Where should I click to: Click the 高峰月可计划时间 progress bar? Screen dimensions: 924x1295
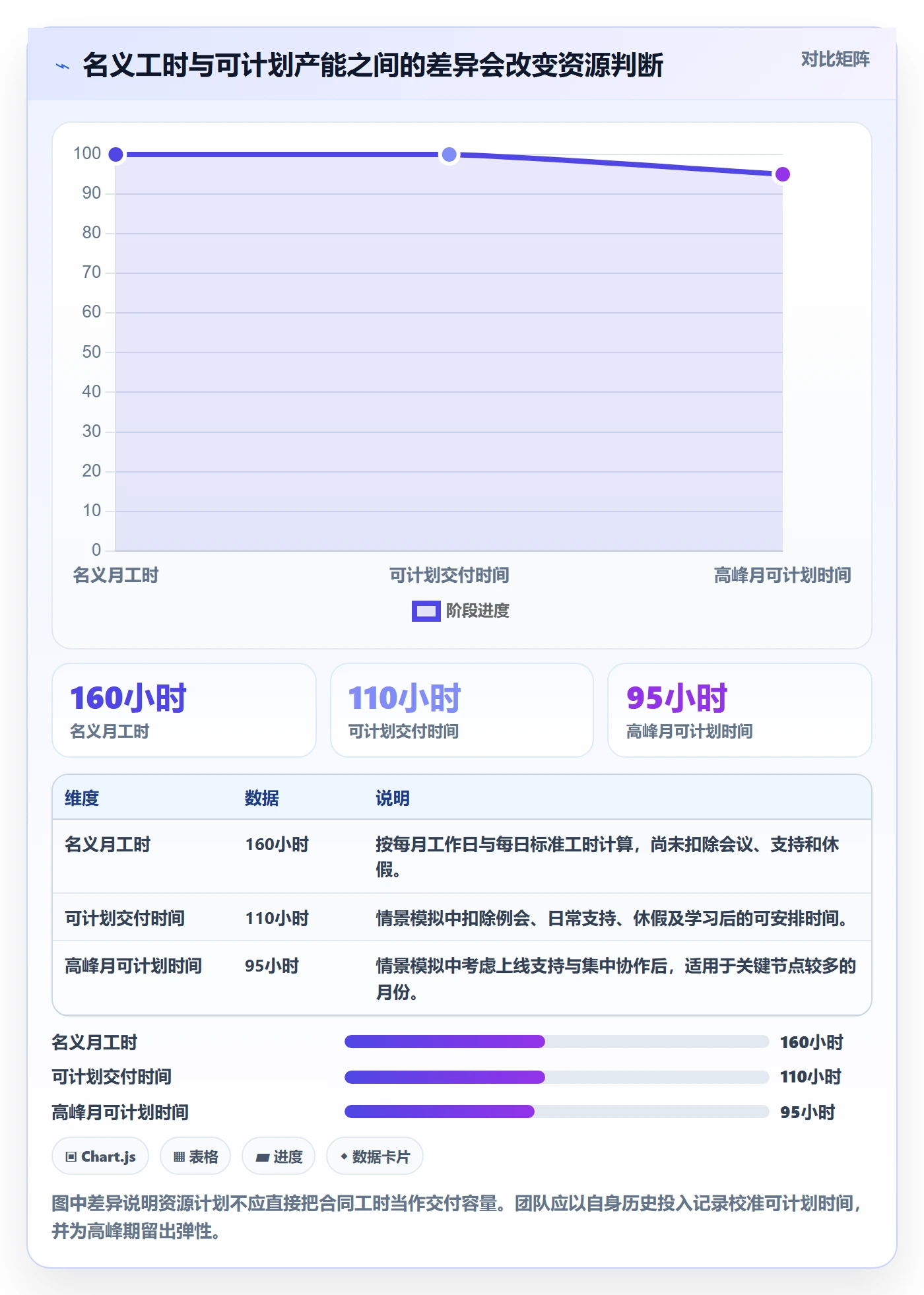pyautogui.click(x=557, y=1112)
